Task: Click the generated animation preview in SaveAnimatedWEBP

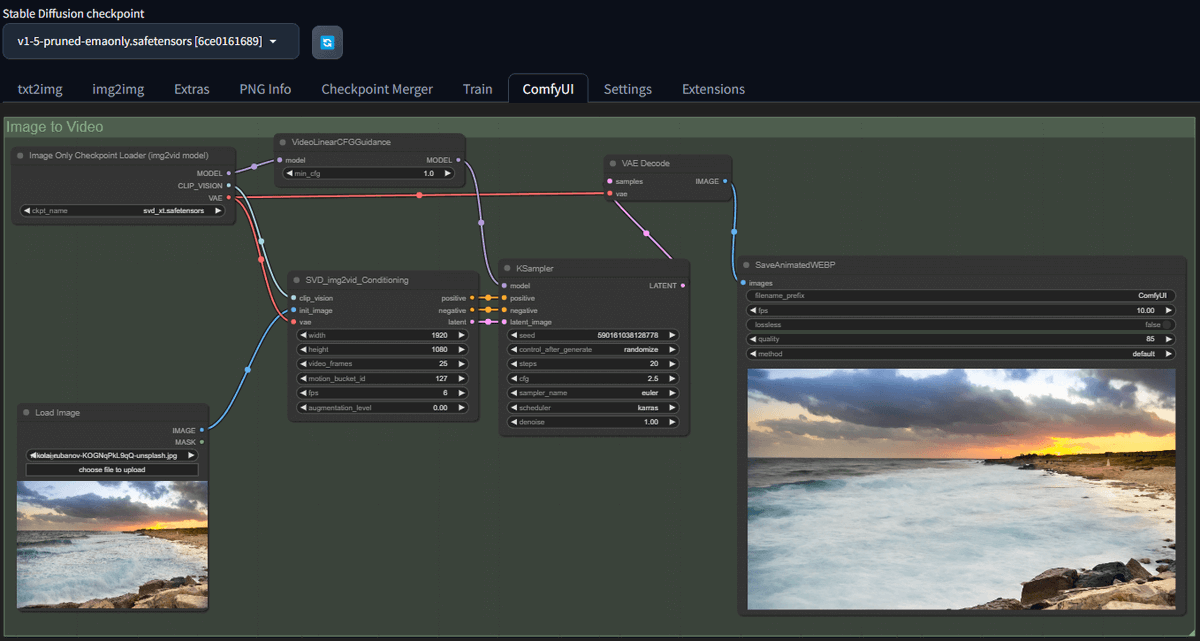Action: 960,487
